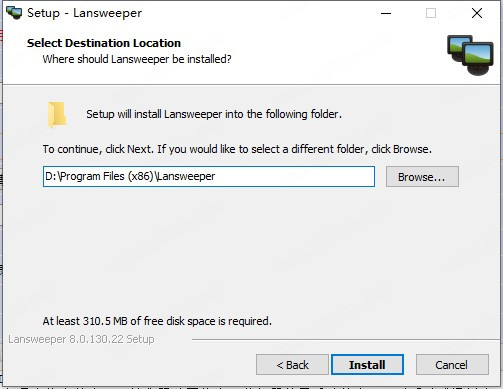The width and height of the screenshot is (503, 389).
Task: Click the 'Program Files (x86)' part of the path
Action: coord(106,176)
